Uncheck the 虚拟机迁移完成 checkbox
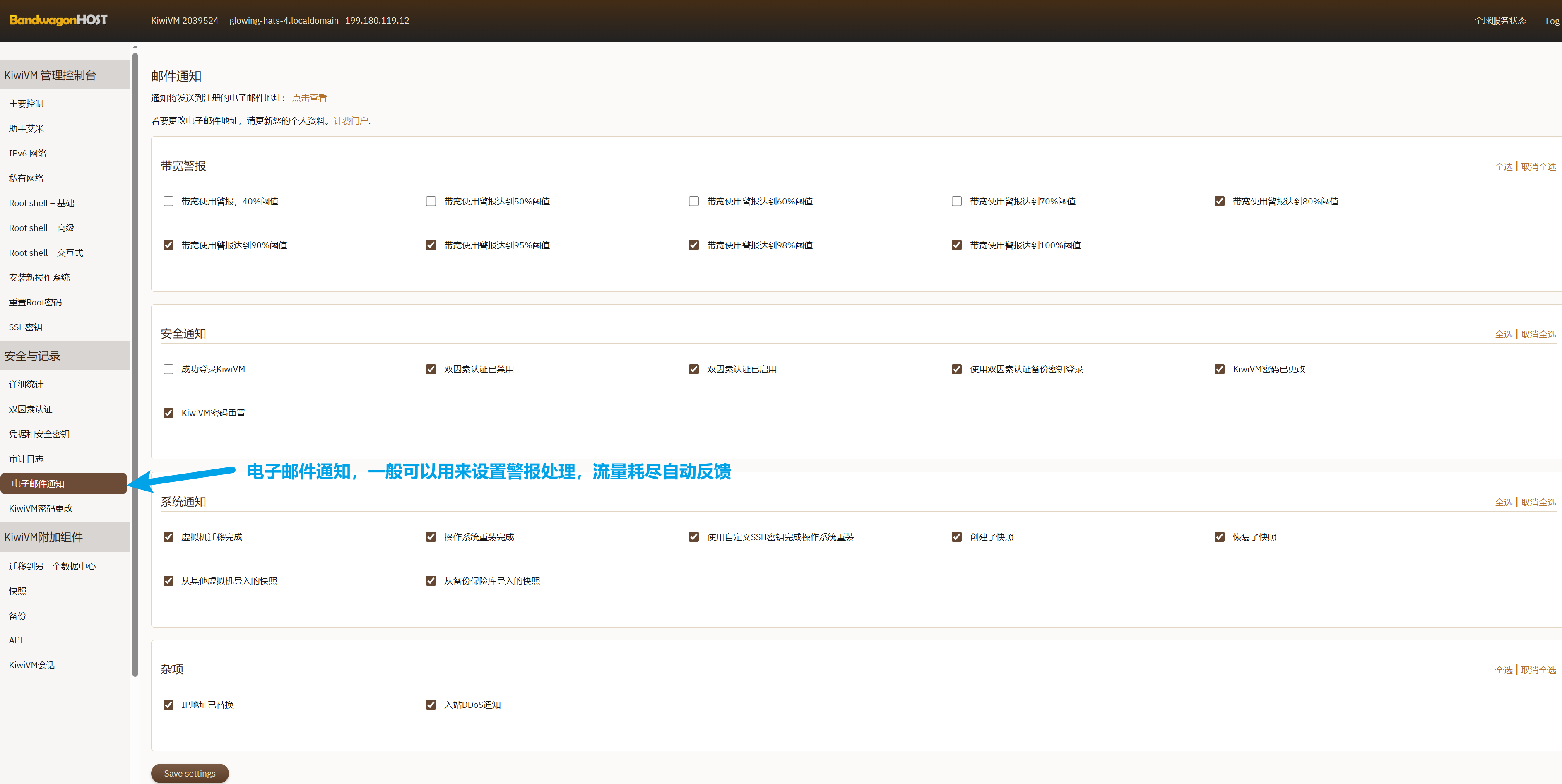This screenshot has width=1562, height=784. (x=168, y=537)
